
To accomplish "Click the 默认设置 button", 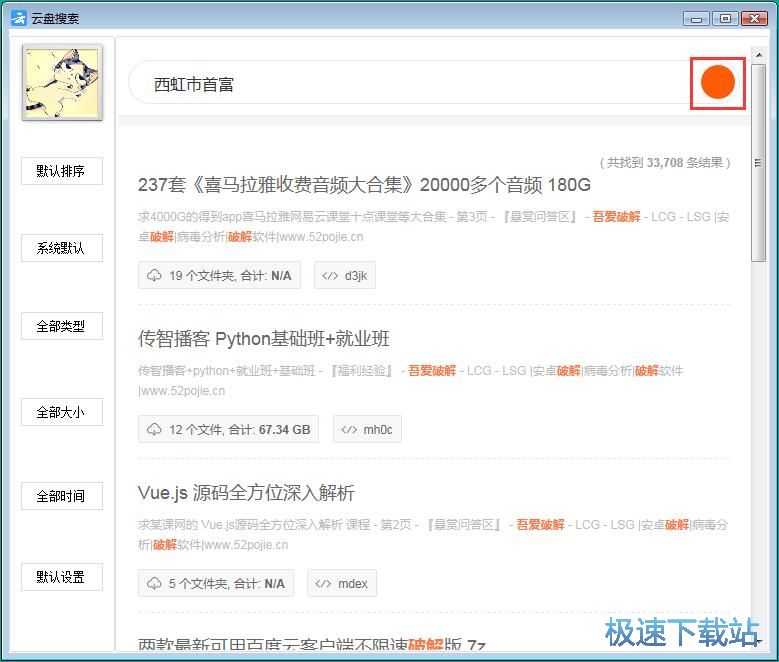I will tap(62, 577).
